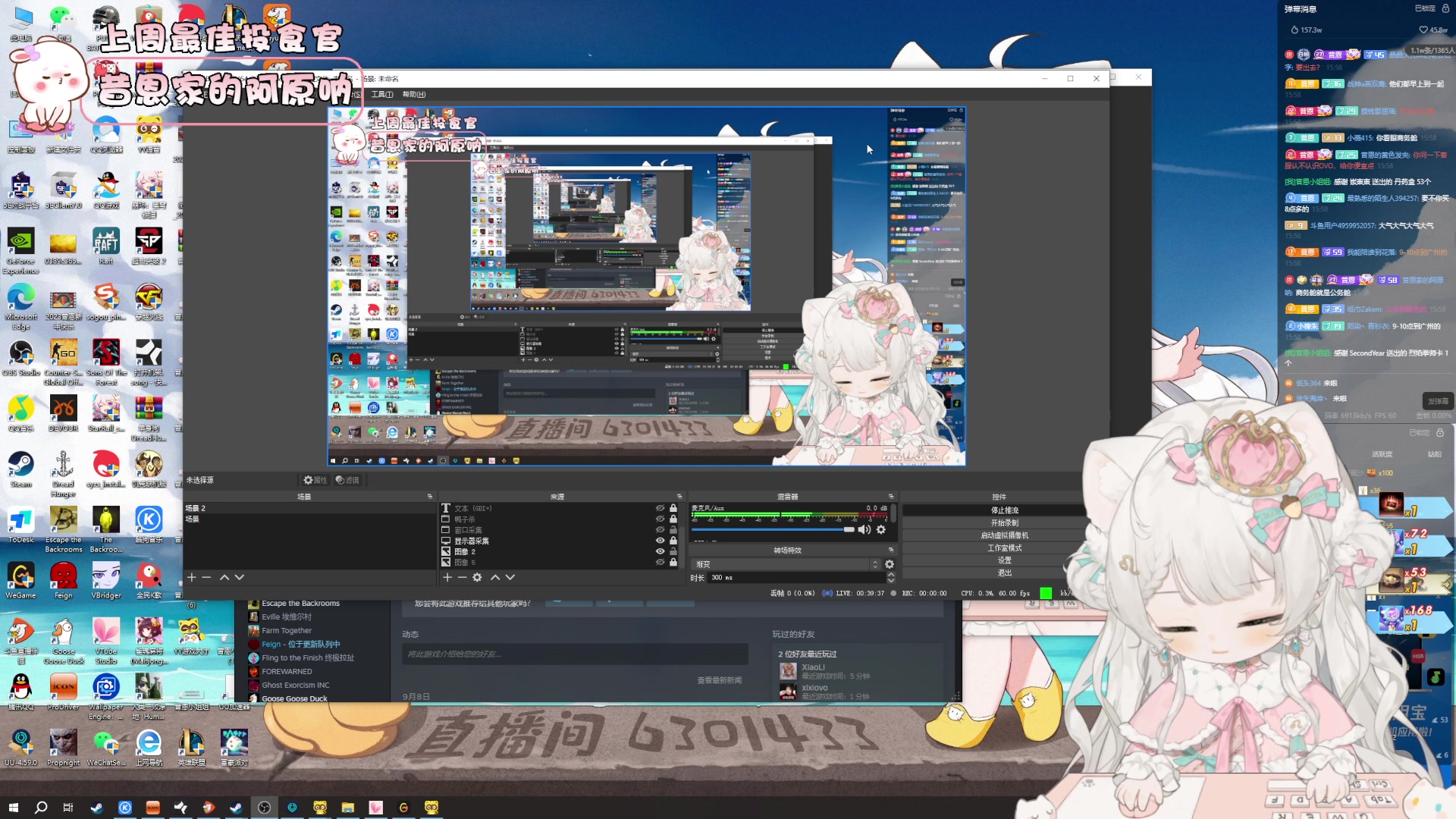Click the 滤镜 filters button

click(x=348, y=480)
